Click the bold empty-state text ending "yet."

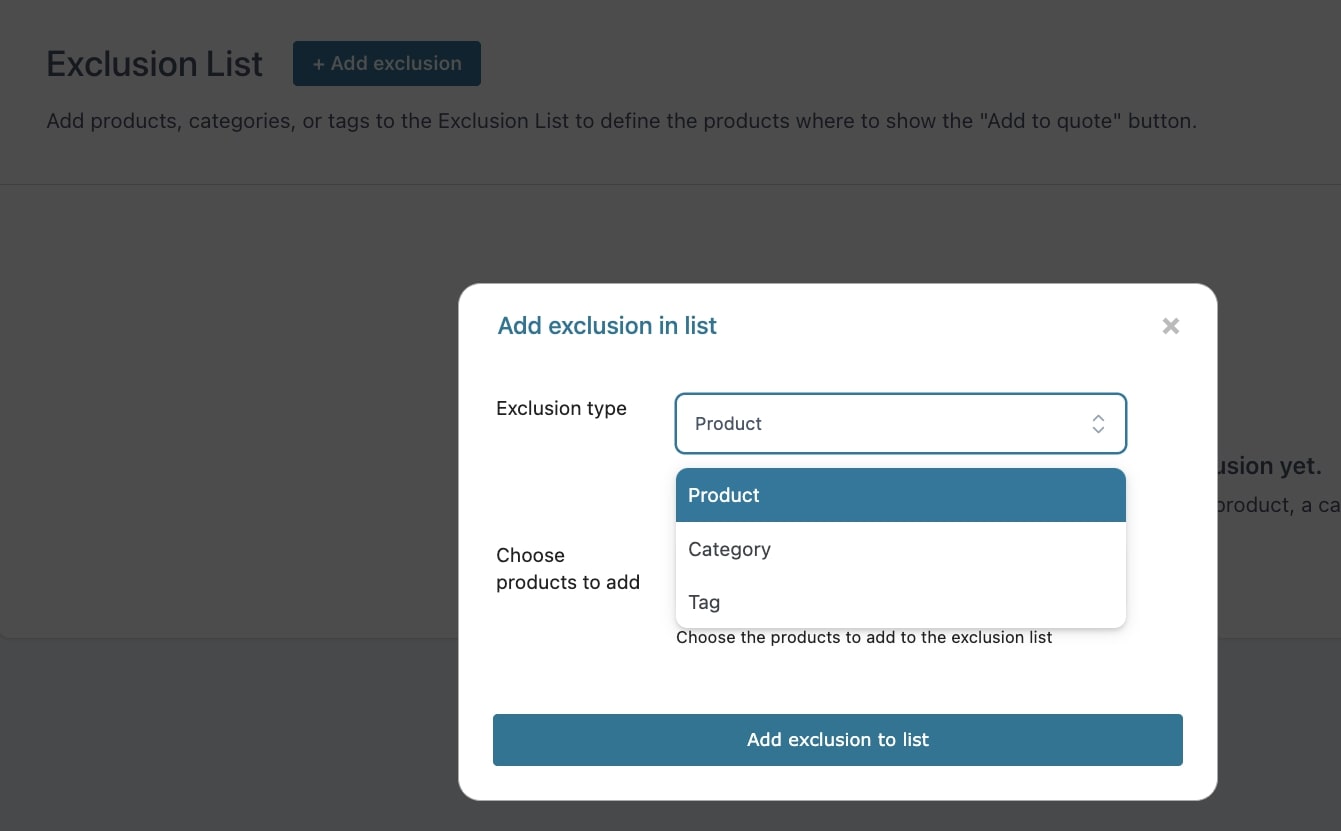[x=1270, y=466]
